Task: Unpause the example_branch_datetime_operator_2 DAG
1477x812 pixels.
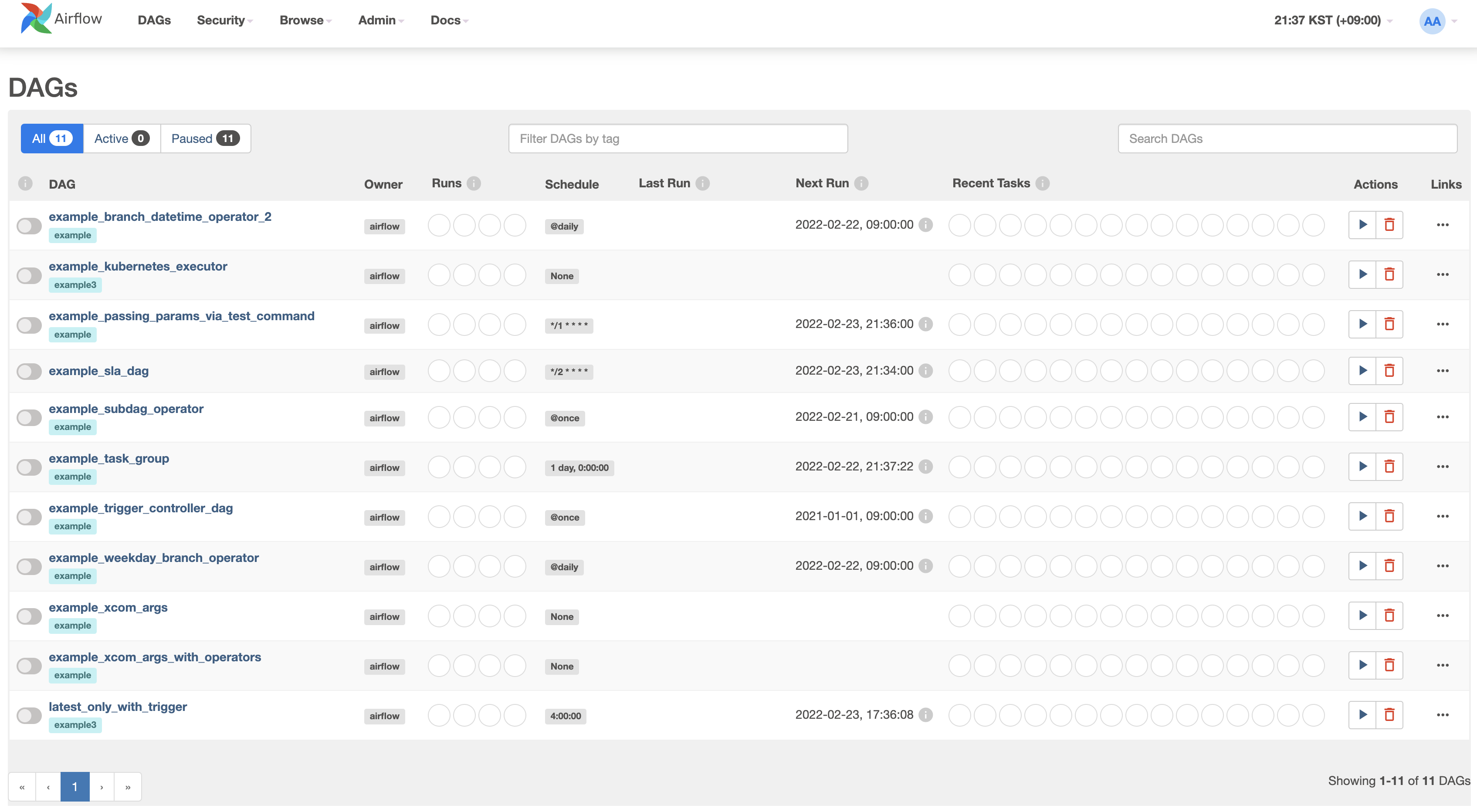Action: point(29,226)
